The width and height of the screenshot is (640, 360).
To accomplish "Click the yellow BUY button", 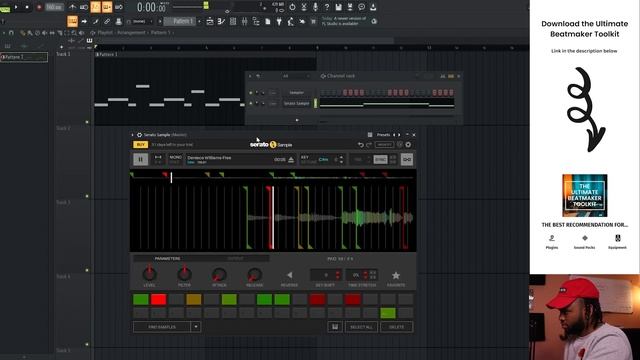I will coord(140,144).
